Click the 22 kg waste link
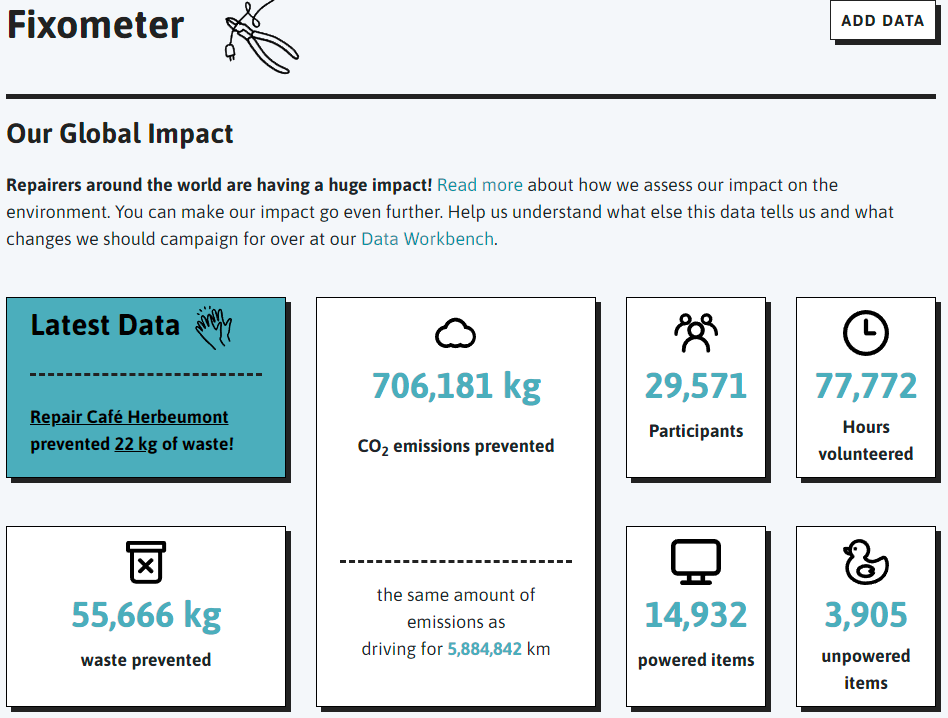The height and width of the screenshot is (718, 948). pos(136,444)
